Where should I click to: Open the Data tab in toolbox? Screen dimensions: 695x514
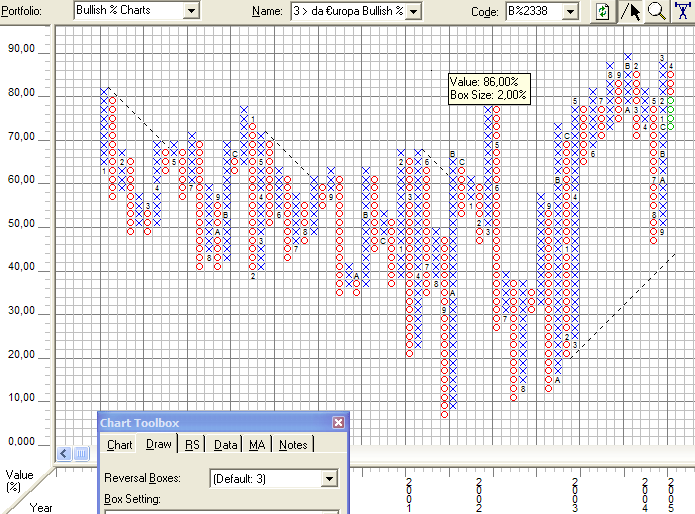pos(225,445)
